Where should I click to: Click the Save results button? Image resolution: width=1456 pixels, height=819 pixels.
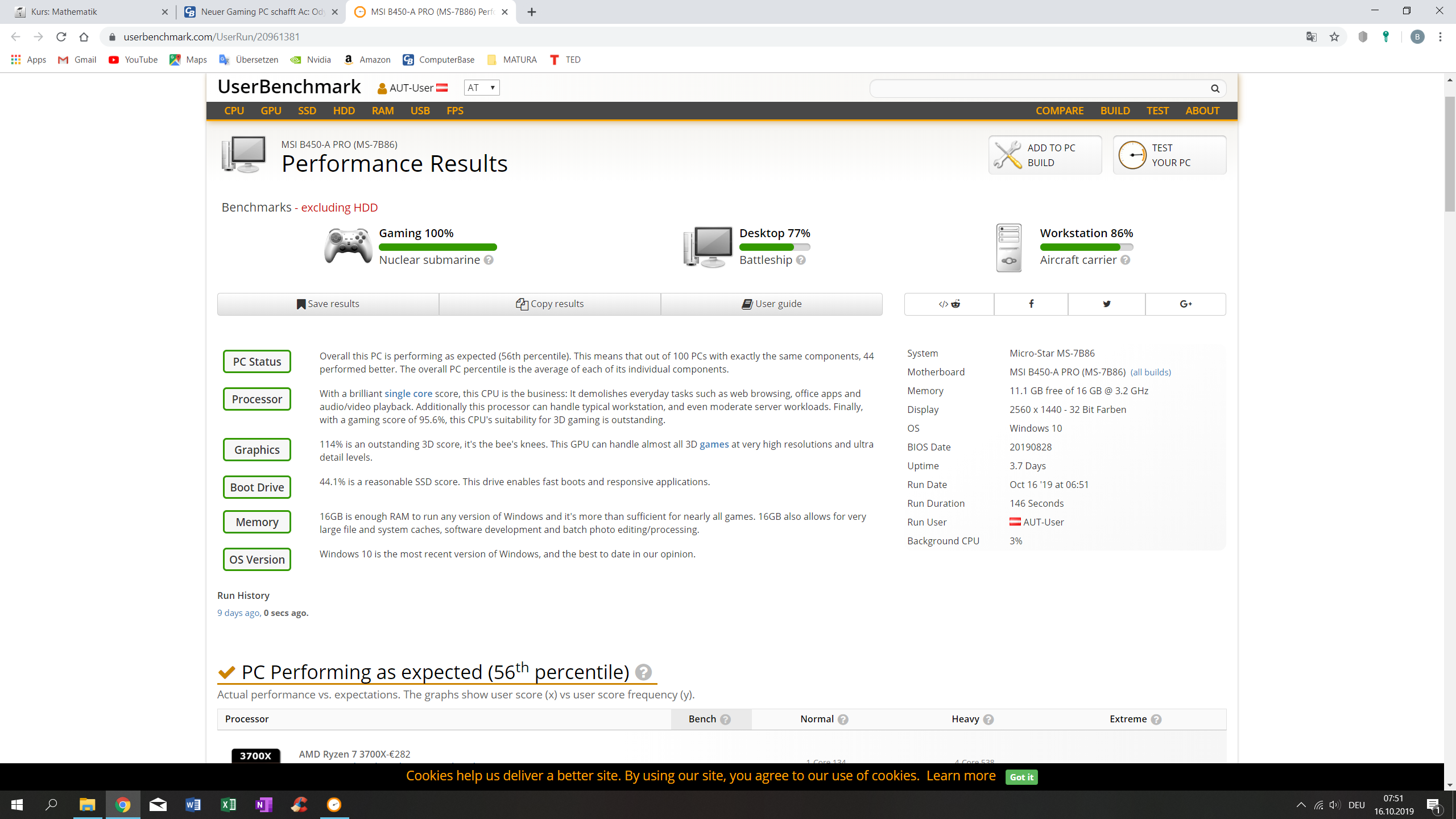pyautogui.click(x=328, y=304)
